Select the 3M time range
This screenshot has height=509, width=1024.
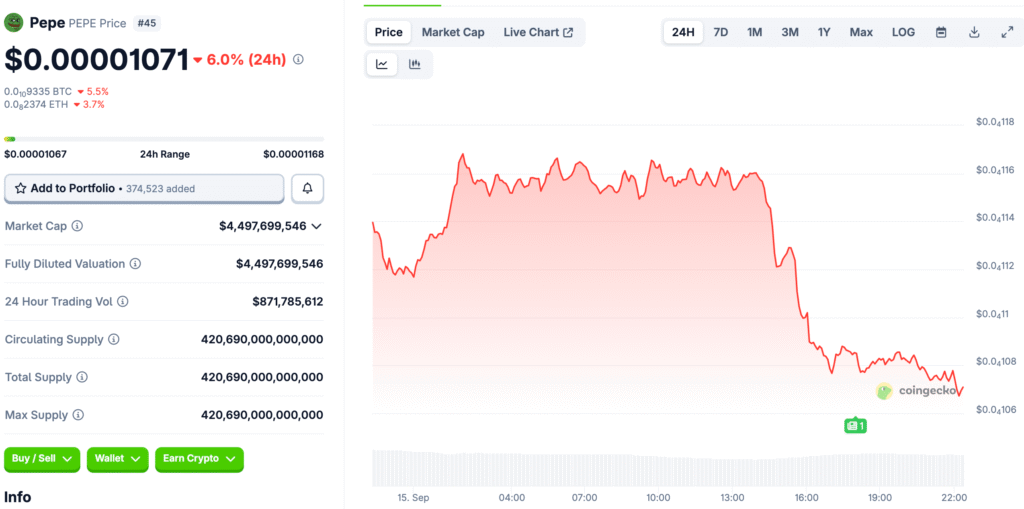click(x=790, y=32)
